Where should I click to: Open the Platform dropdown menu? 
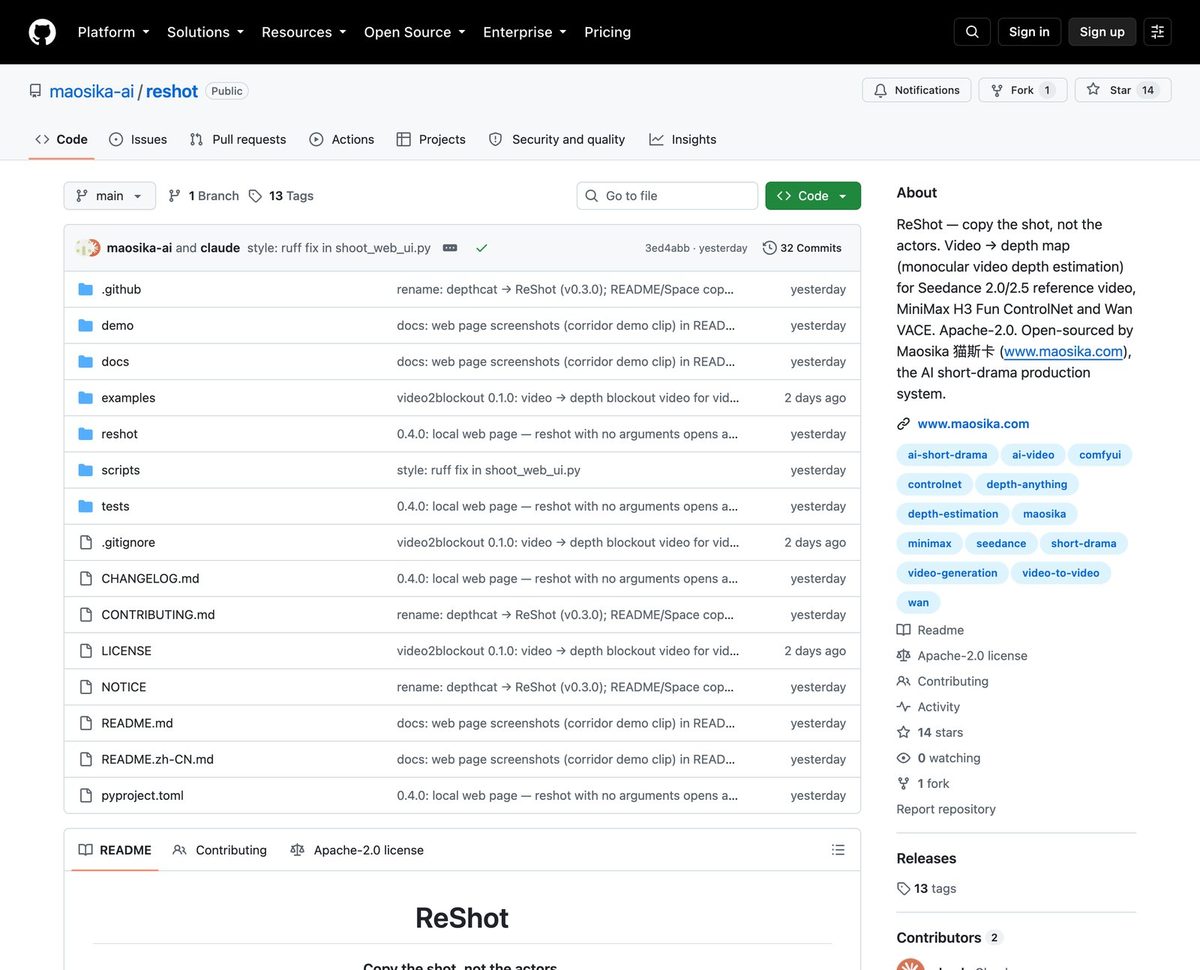tap(113, 32)
